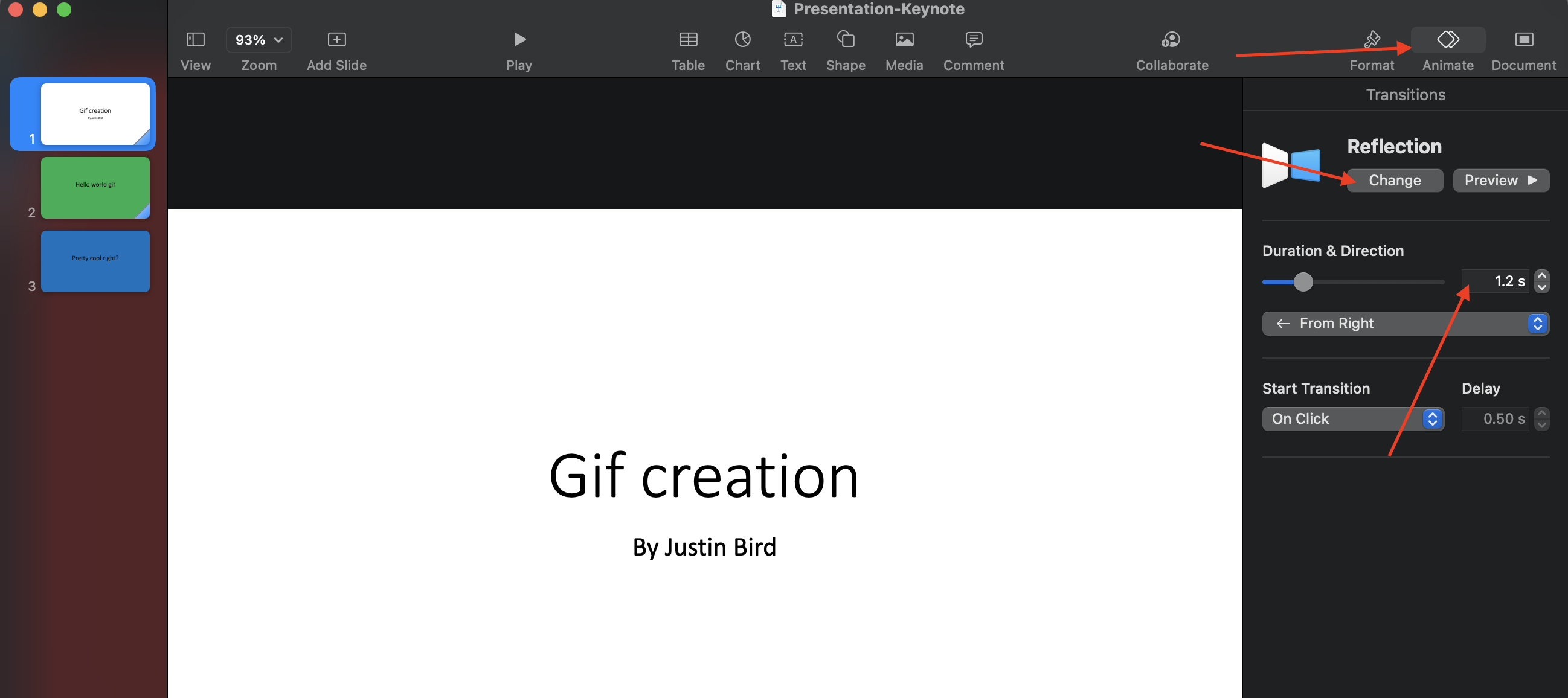
Task: Open the From Right direction dropdown
Action: click(x=1406, y=323)
